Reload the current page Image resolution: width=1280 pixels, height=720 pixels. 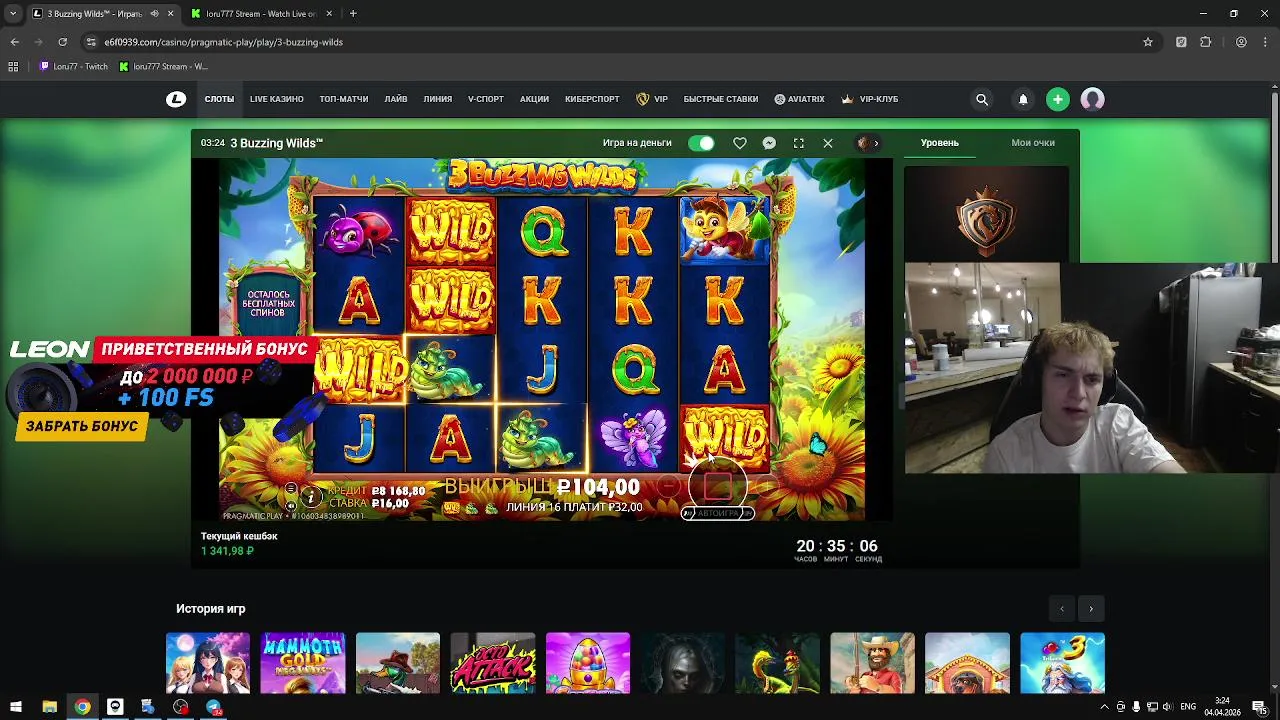point(62,42)
